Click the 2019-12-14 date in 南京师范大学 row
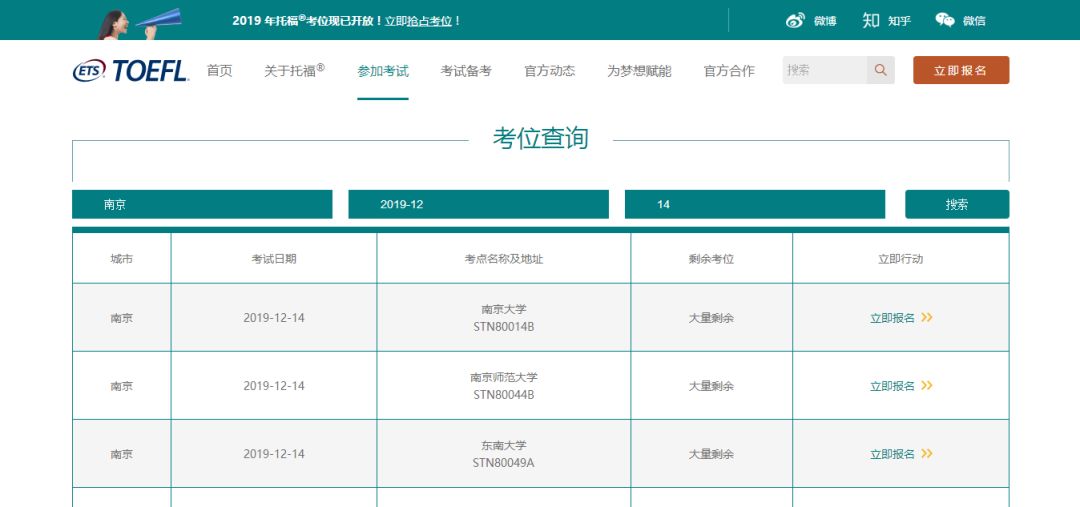This screenshot has width=1080, height=507. pyautogui.click(x=274, y=386)
